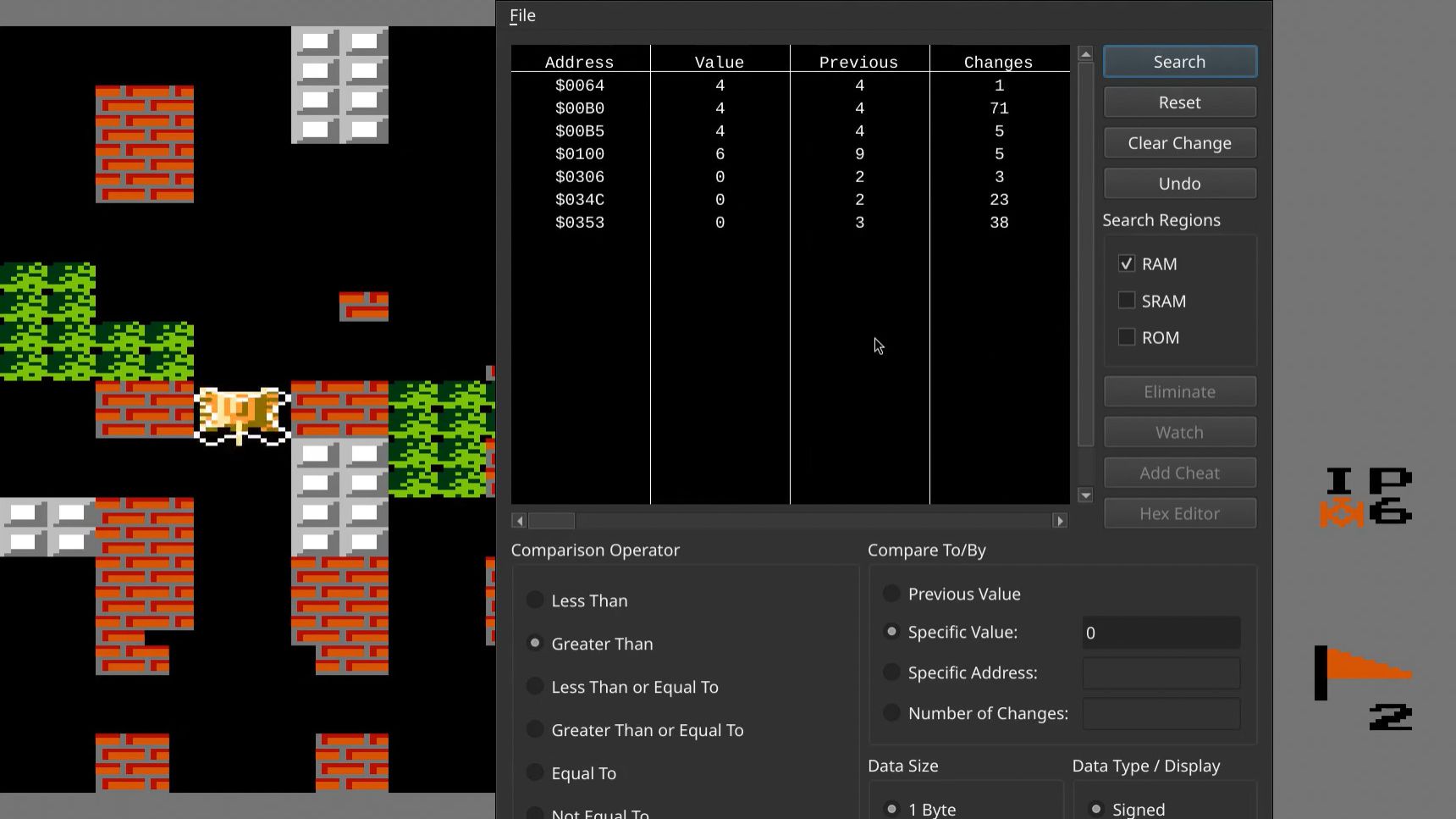Image resolution: width=1456 pixels, height=819 pixels.
Task: Click the orange stage flag icon
Action: point(1363,673)
